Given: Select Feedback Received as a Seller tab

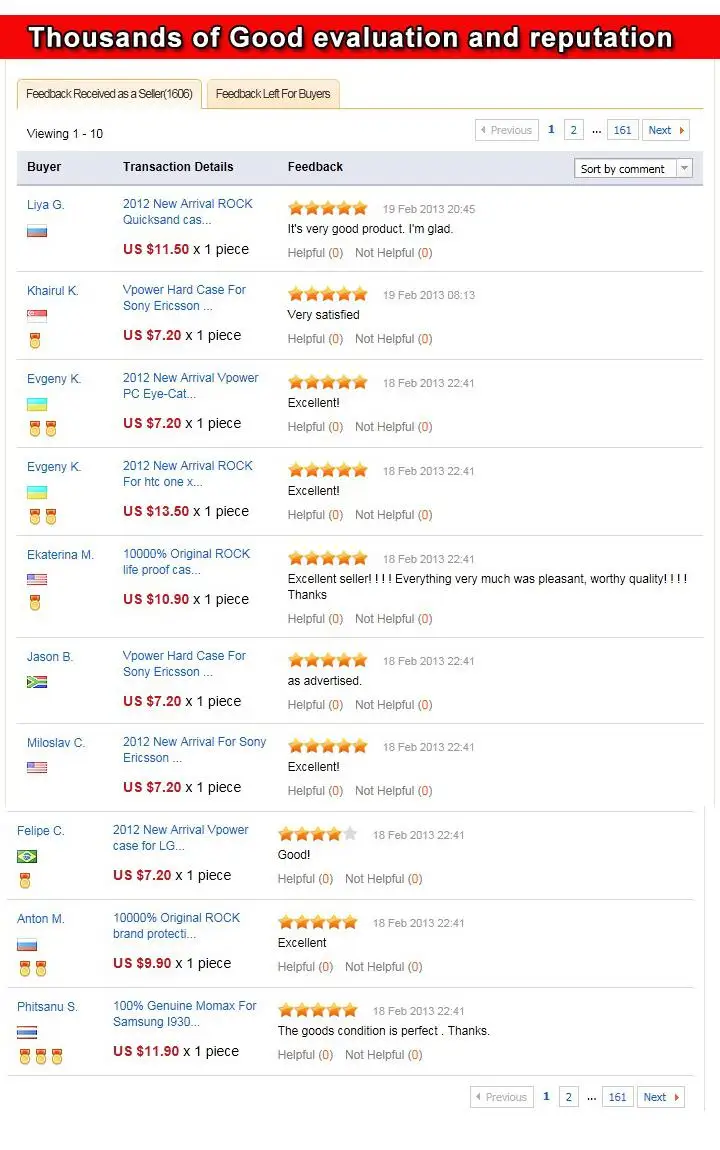Looking at the screenshot, I should click(109, 94).
